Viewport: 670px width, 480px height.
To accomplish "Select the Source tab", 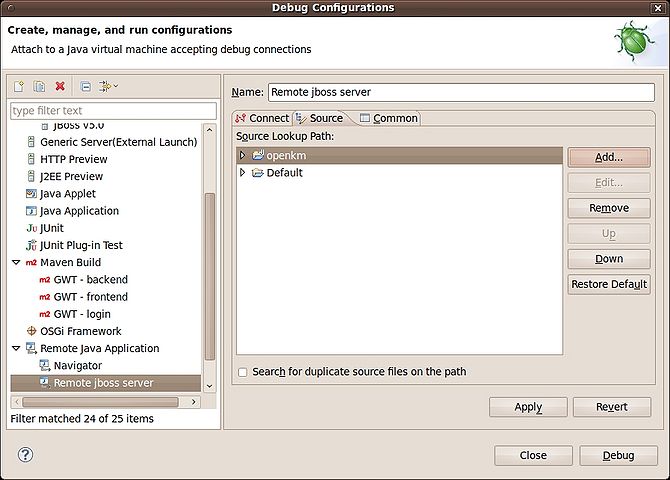I will tap(320, 118).
